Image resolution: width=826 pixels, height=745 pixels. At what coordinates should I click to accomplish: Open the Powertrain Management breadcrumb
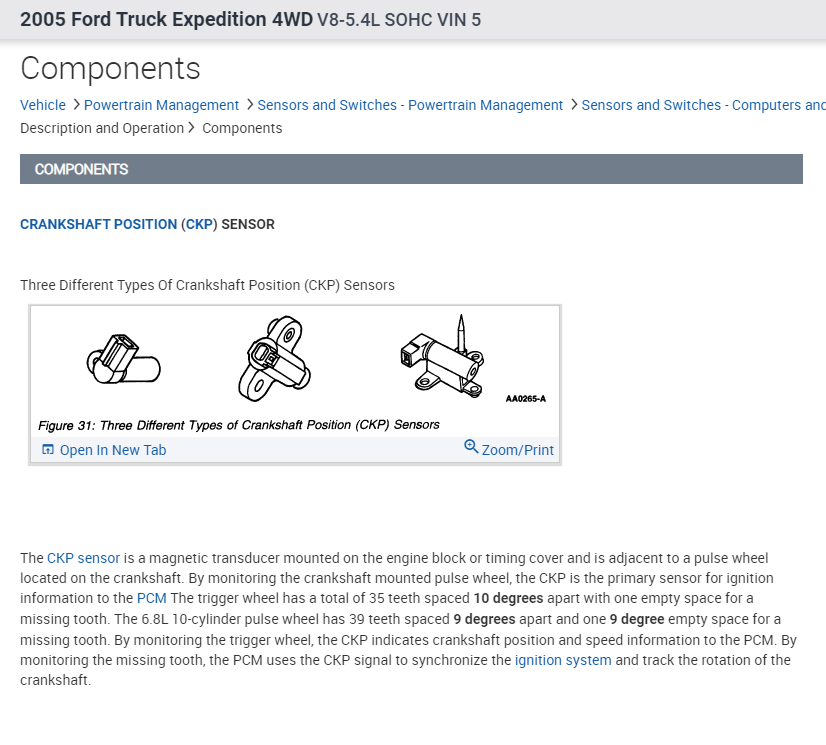coord(161,105)
